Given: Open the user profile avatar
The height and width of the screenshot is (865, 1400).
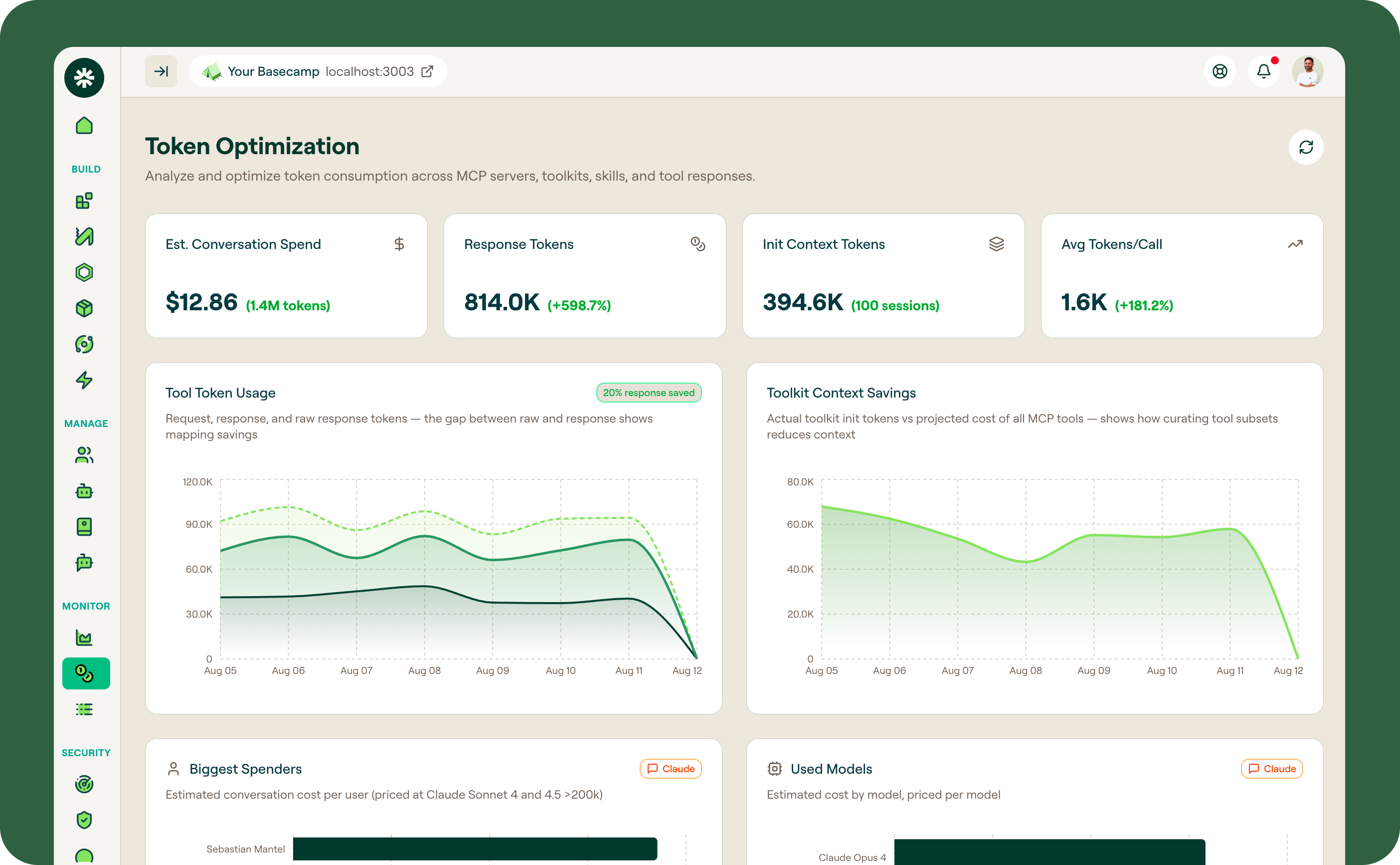Looking at the screenshot, I should (1307, 71).
